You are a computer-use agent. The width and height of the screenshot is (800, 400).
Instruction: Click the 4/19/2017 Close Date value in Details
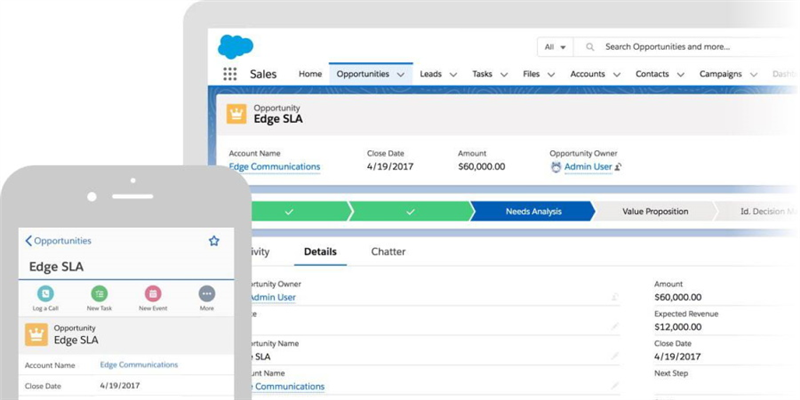678,357
